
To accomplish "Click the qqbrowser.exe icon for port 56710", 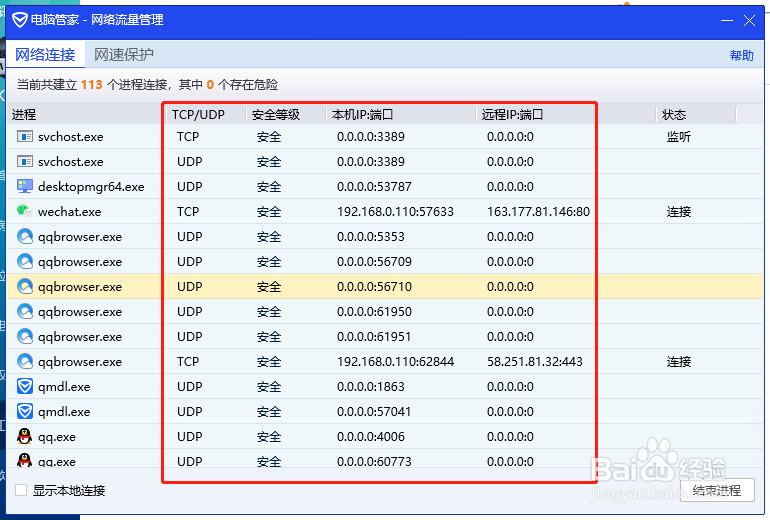I will pyautogui.click(x=25, y=287).
